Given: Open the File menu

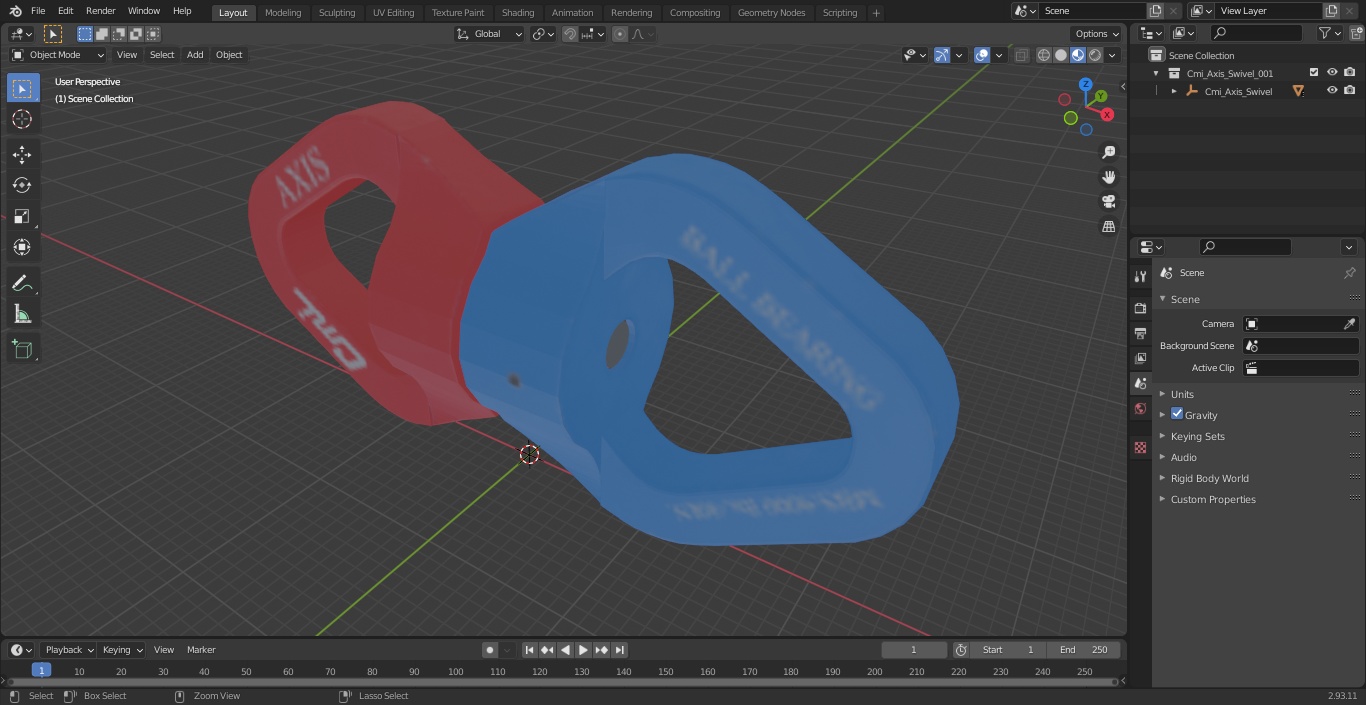Looking at the screenshot, I should click(38, 11).
